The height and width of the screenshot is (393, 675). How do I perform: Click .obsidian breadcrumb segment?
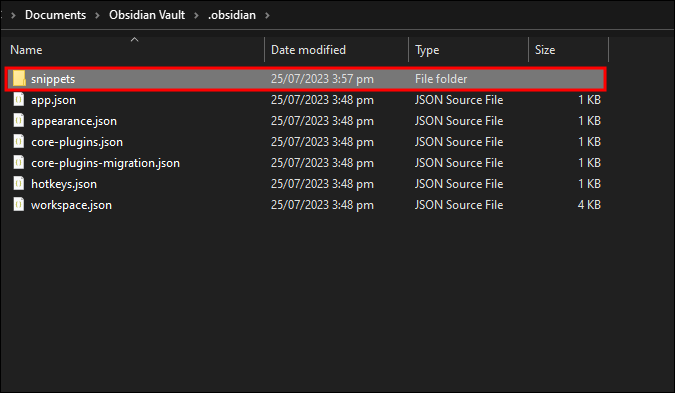232,15
